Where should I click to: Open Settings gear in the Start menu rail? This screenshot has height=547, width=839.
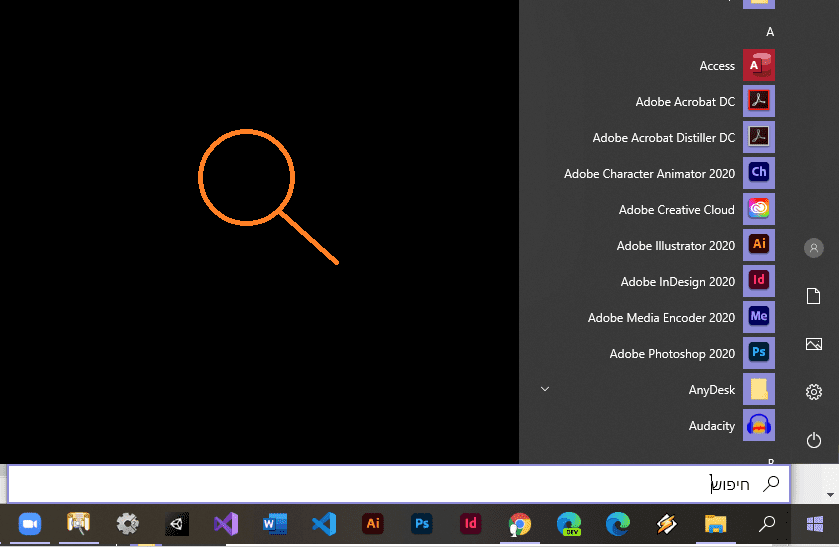[x=813, y=392]
